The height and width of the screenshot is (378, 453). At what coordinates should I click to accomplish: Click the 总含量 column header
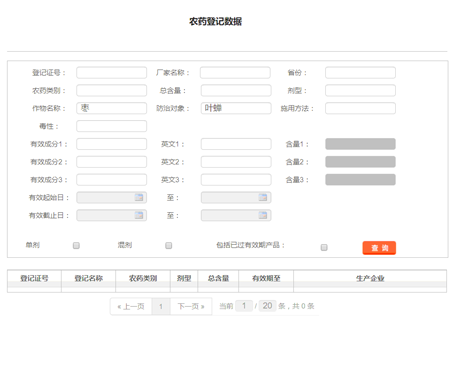218,278
